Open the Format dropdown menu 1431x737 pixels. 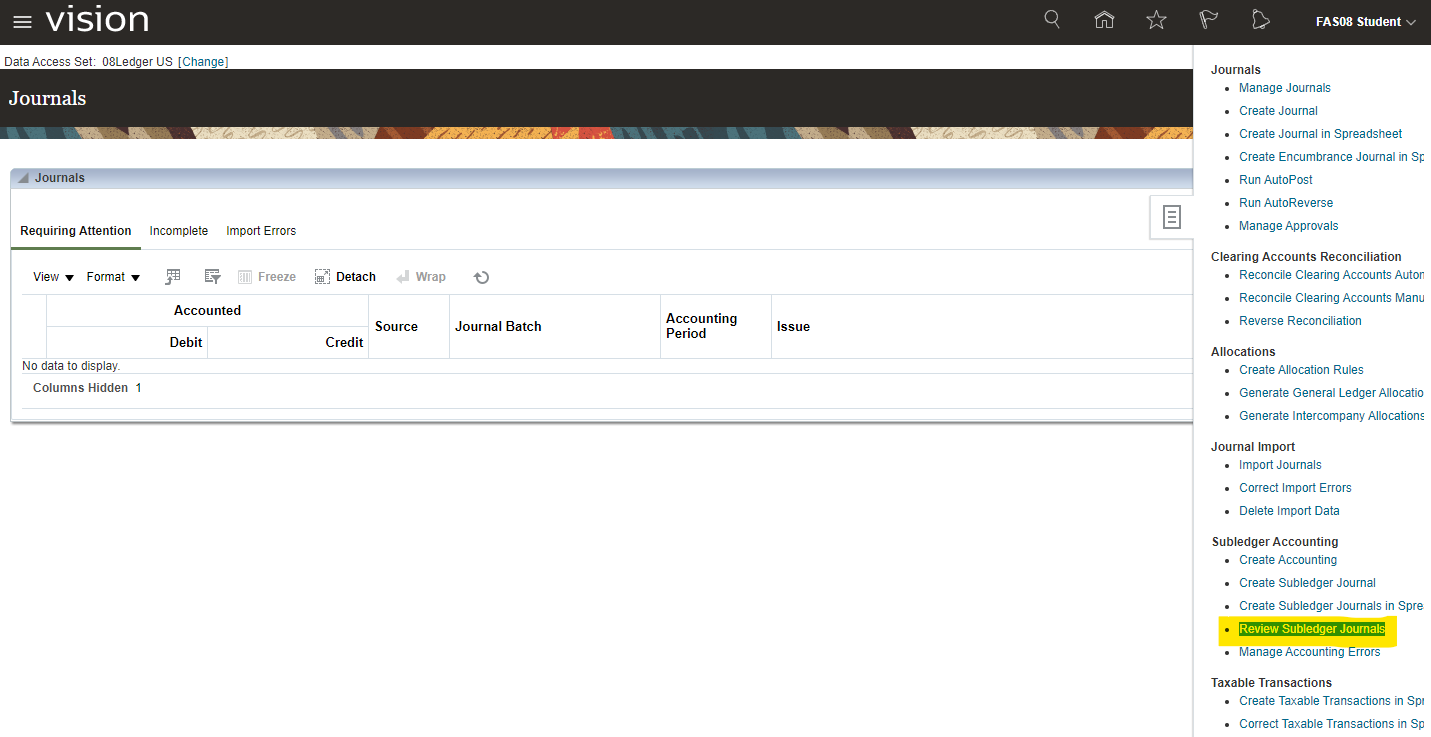(x=113, y=277)
